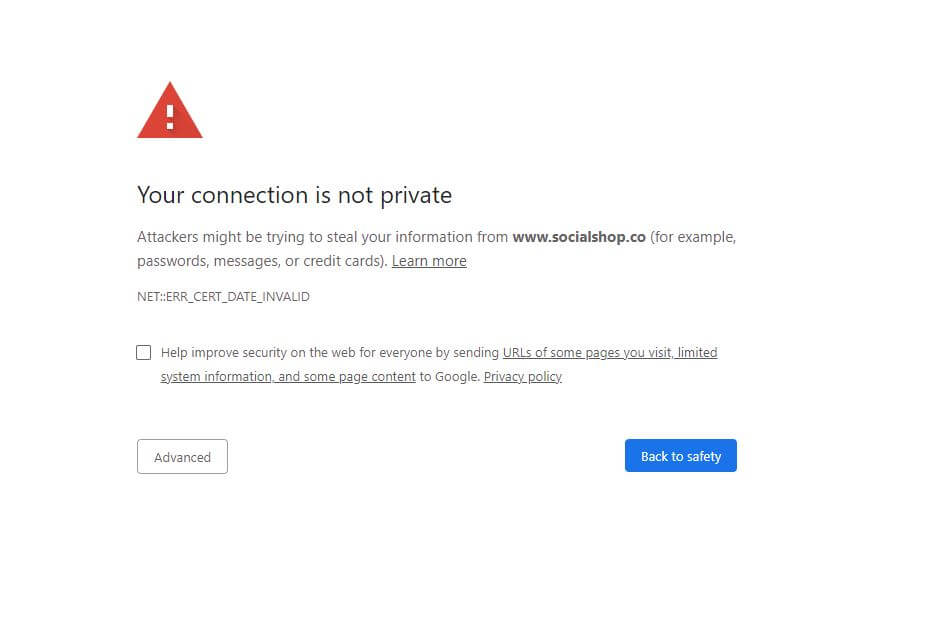Click the red warning triangle icon

coord(170,111)
